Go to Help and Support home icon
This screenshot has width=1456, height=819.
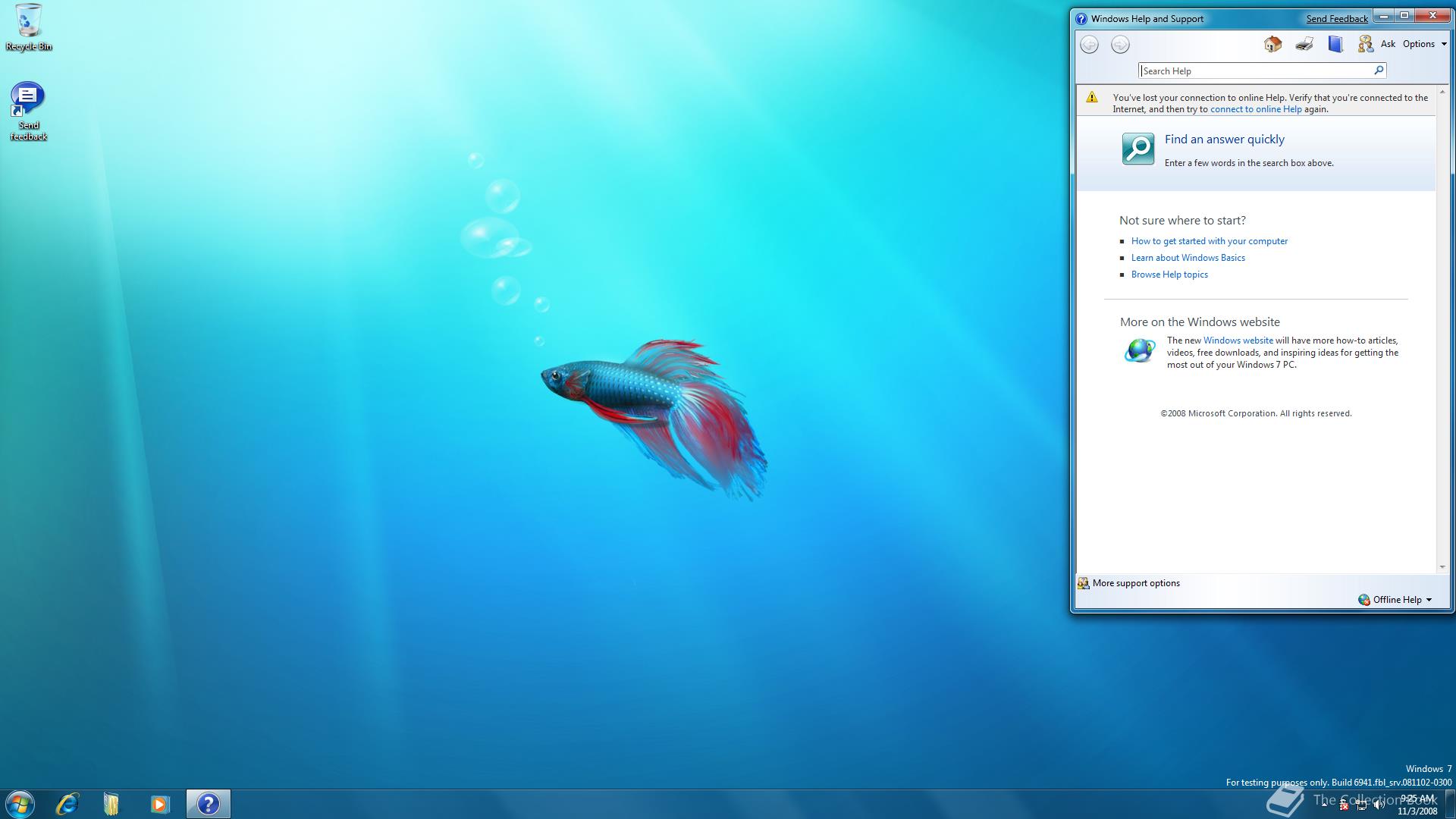pos(1272,44)
